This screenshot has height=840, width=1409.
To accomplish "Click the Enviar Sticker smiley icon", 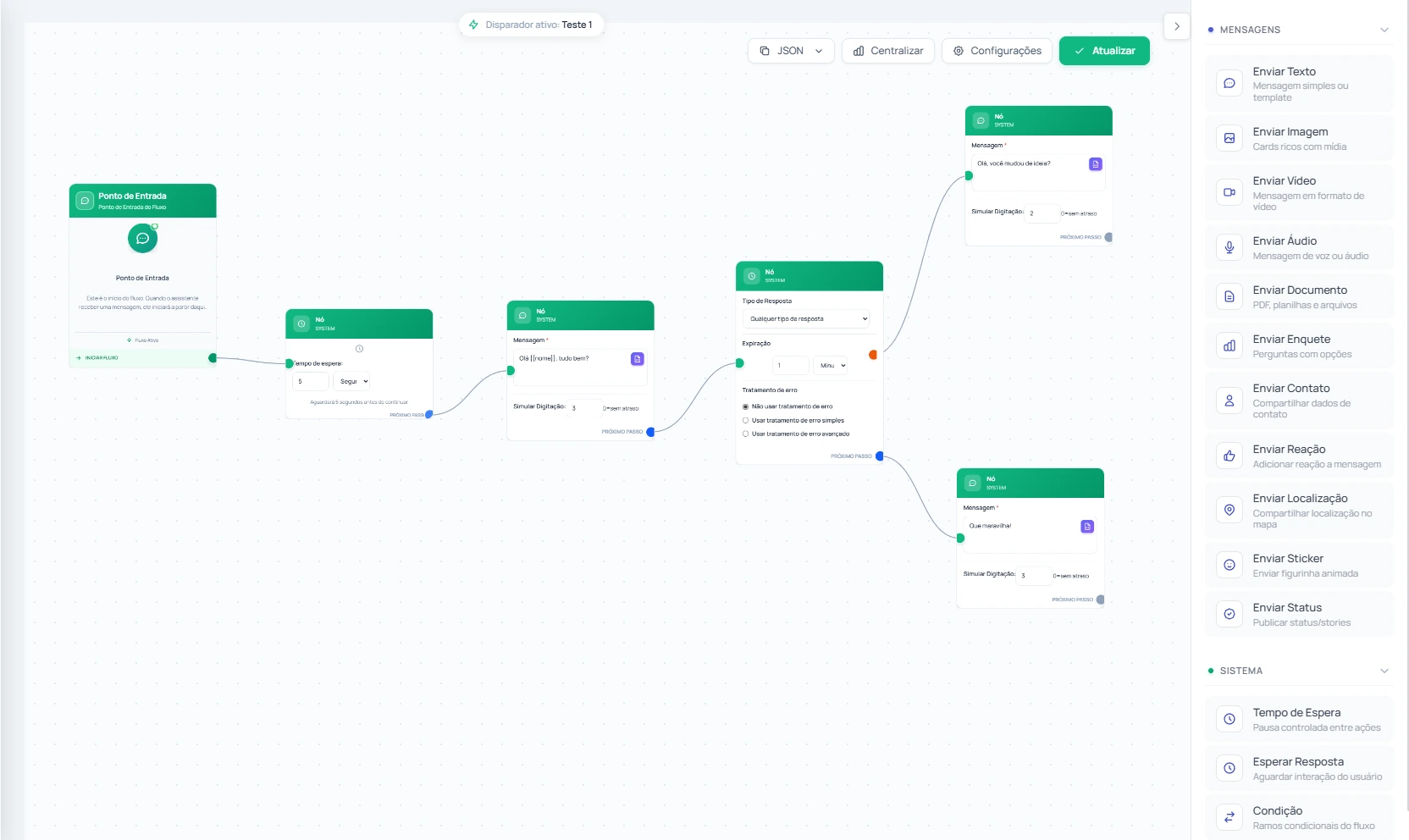I will point(1229,565).
